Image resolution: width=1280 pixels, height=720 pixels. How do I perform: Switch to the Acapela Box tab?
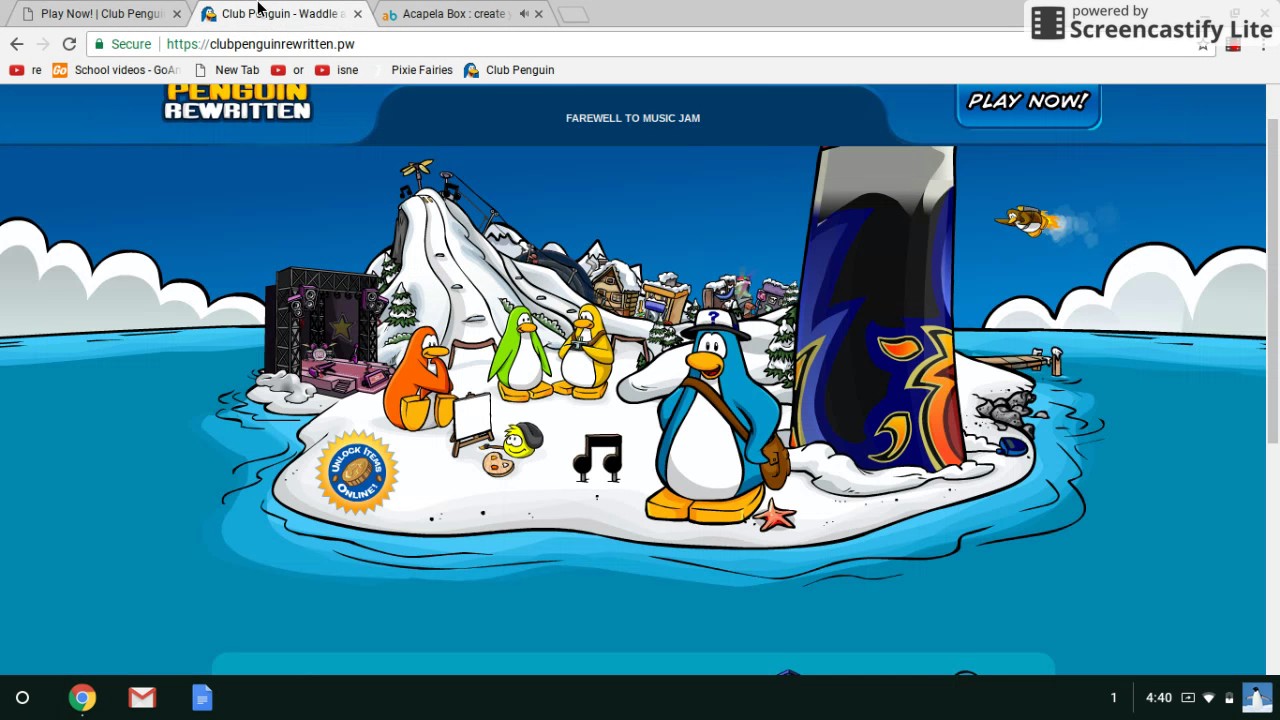[455, 14]
